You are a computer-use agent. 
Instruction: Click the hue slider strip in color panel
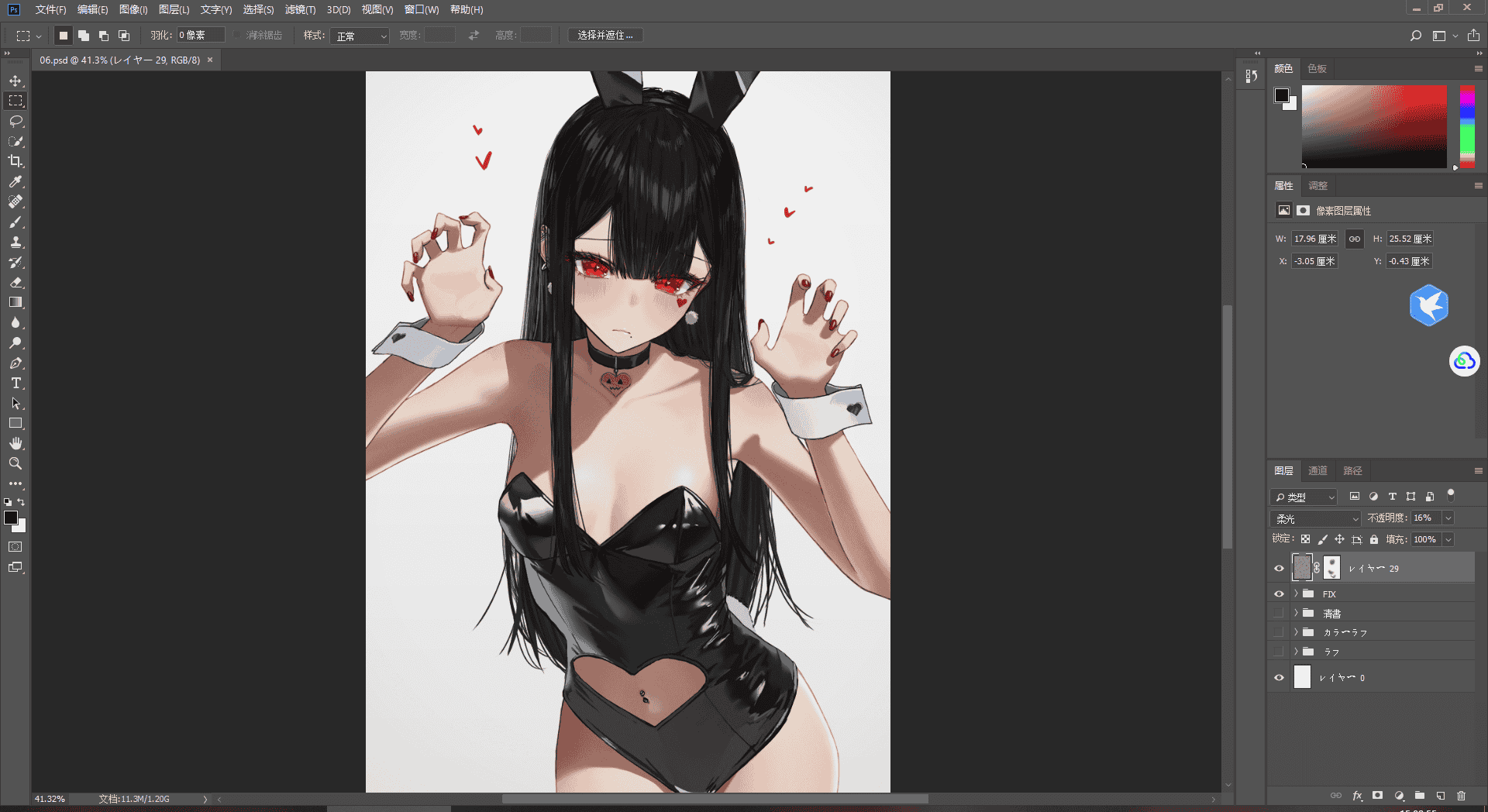pos(1467,126)
